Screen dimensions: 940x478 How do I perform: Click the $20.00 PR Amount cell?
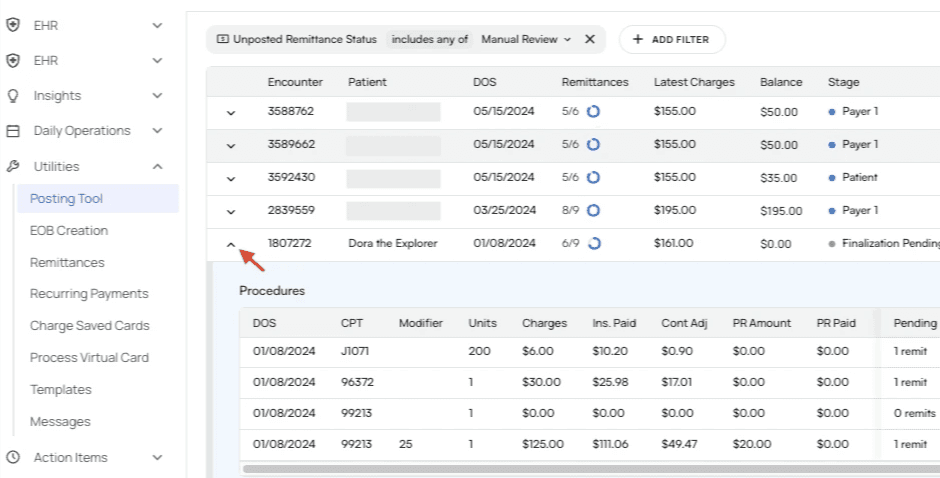[752, 444]
